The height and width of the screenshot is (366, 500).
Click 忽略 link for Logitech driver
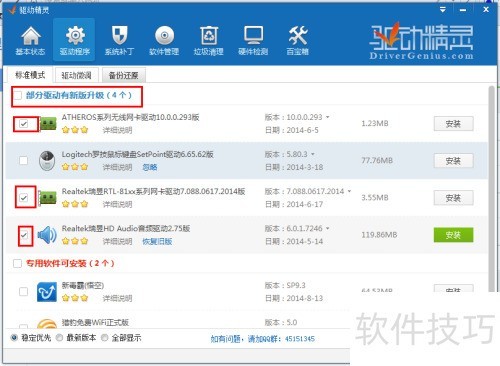click(150, 167)
